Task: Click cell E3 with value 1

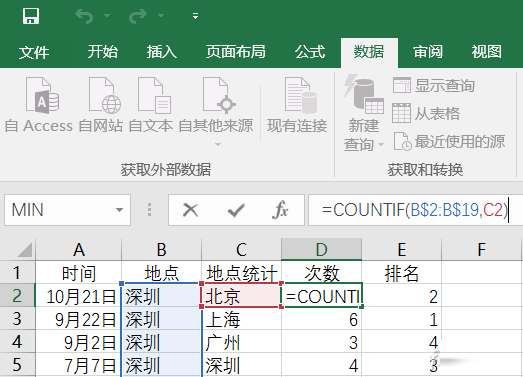Action: click(402, 319)
